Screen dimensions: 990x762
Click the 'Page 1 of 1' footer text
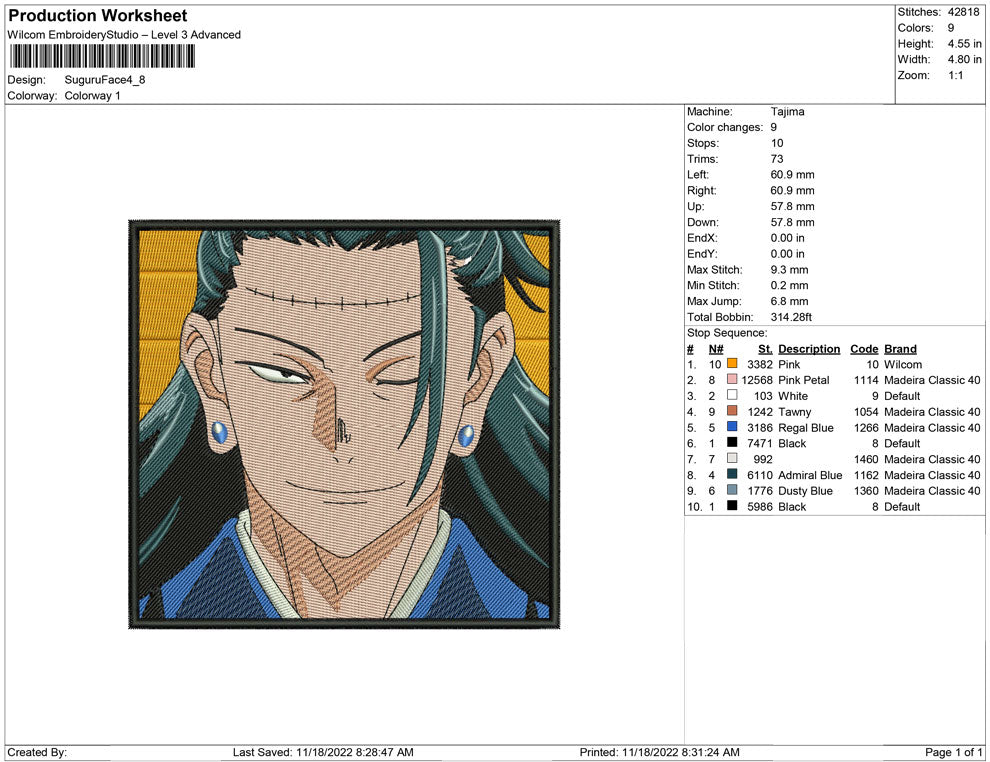(953, 752)
